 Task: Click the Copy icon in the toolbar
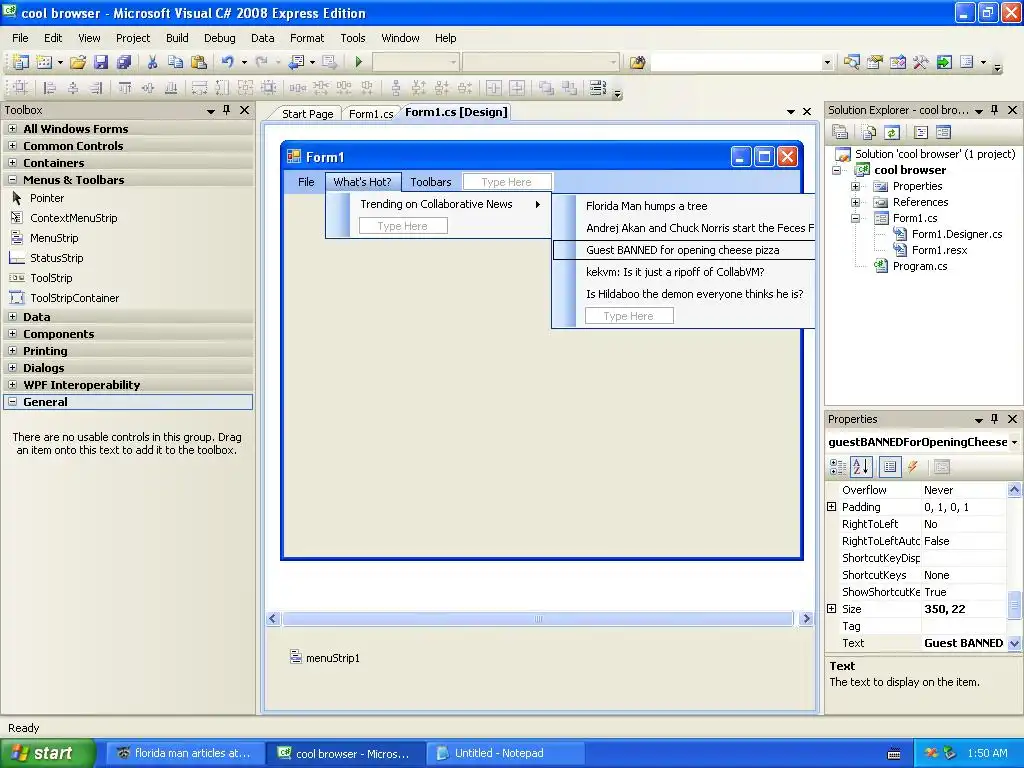[175, 62]
